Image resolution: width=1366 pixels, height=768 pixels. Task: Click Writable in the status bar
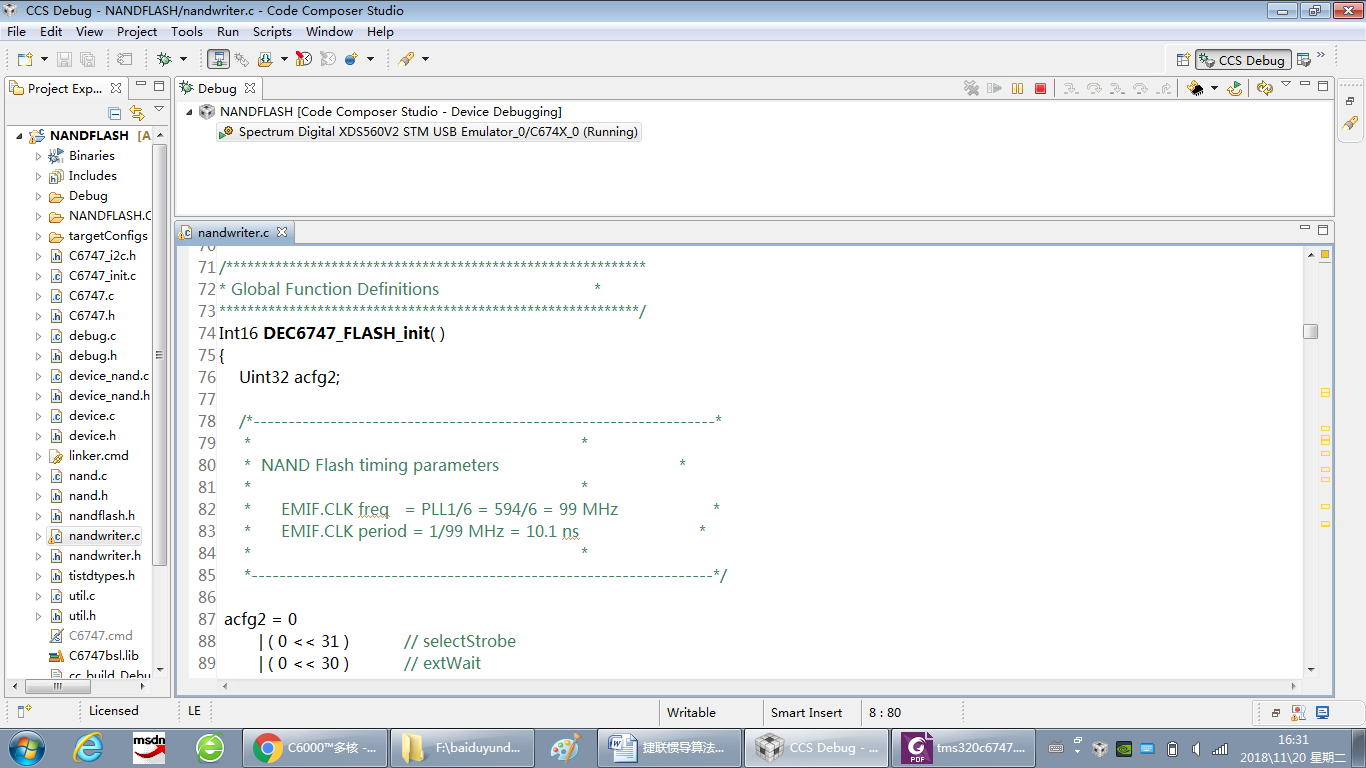tap(691, 713)
